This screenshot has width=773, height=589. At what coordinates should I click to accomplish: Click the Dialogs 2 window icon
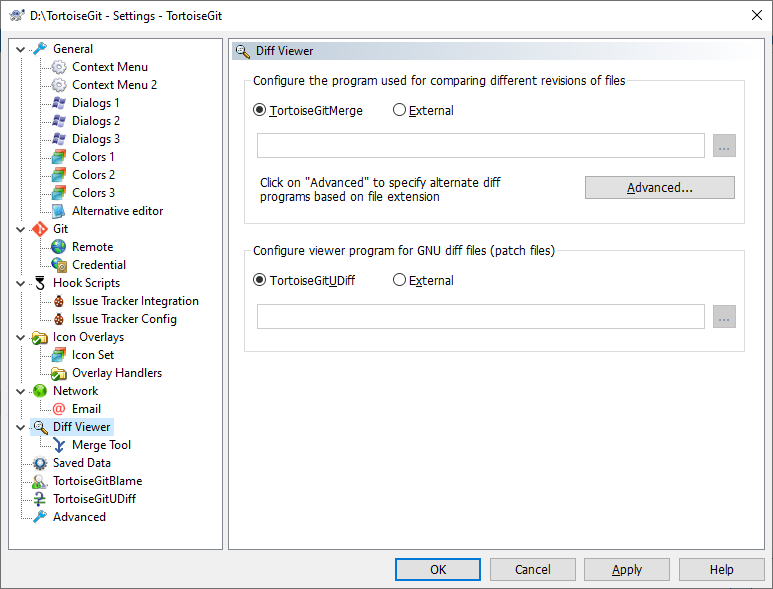[x=59, y=121]
